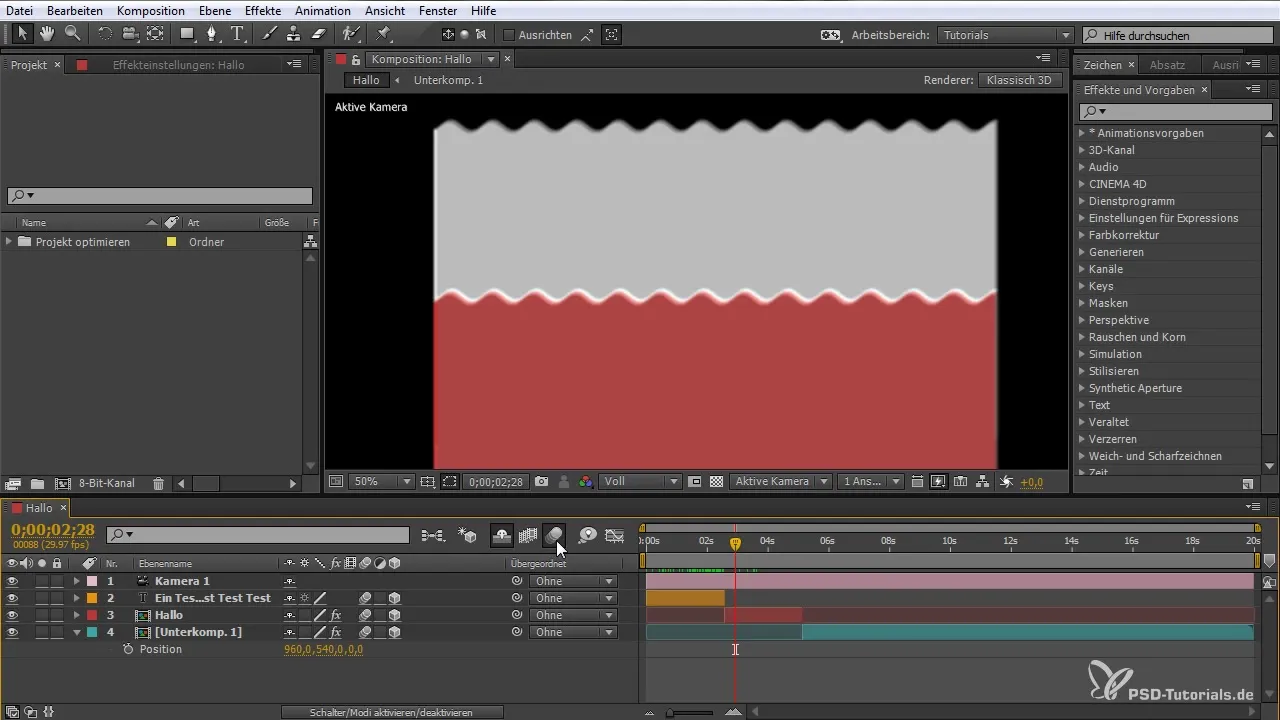Select the Puppet Pin tool

383,34
